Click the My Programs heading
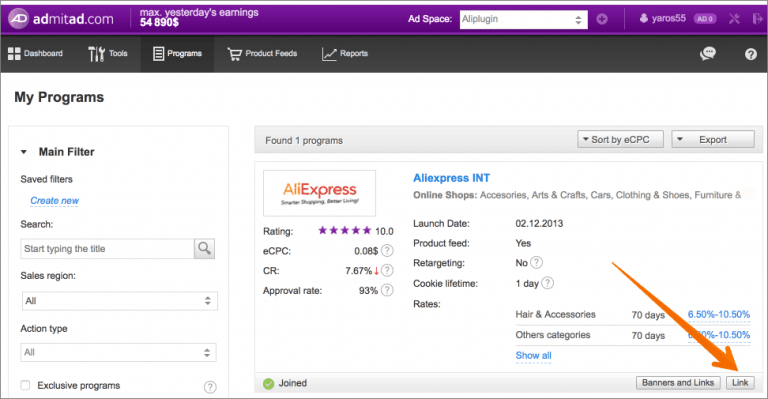 [x=59, y=97]
